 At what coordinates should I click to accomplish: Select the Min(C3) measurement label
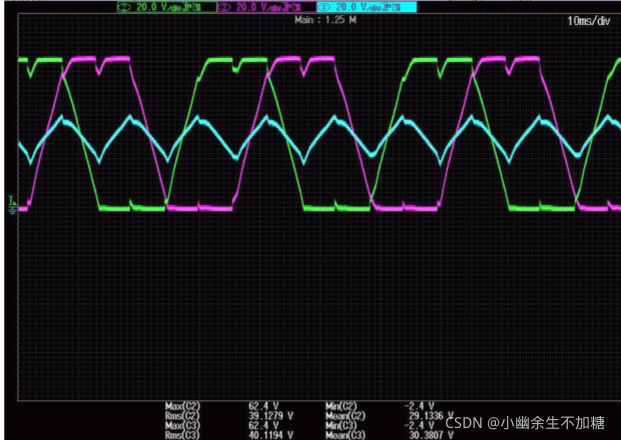(341, 425)
